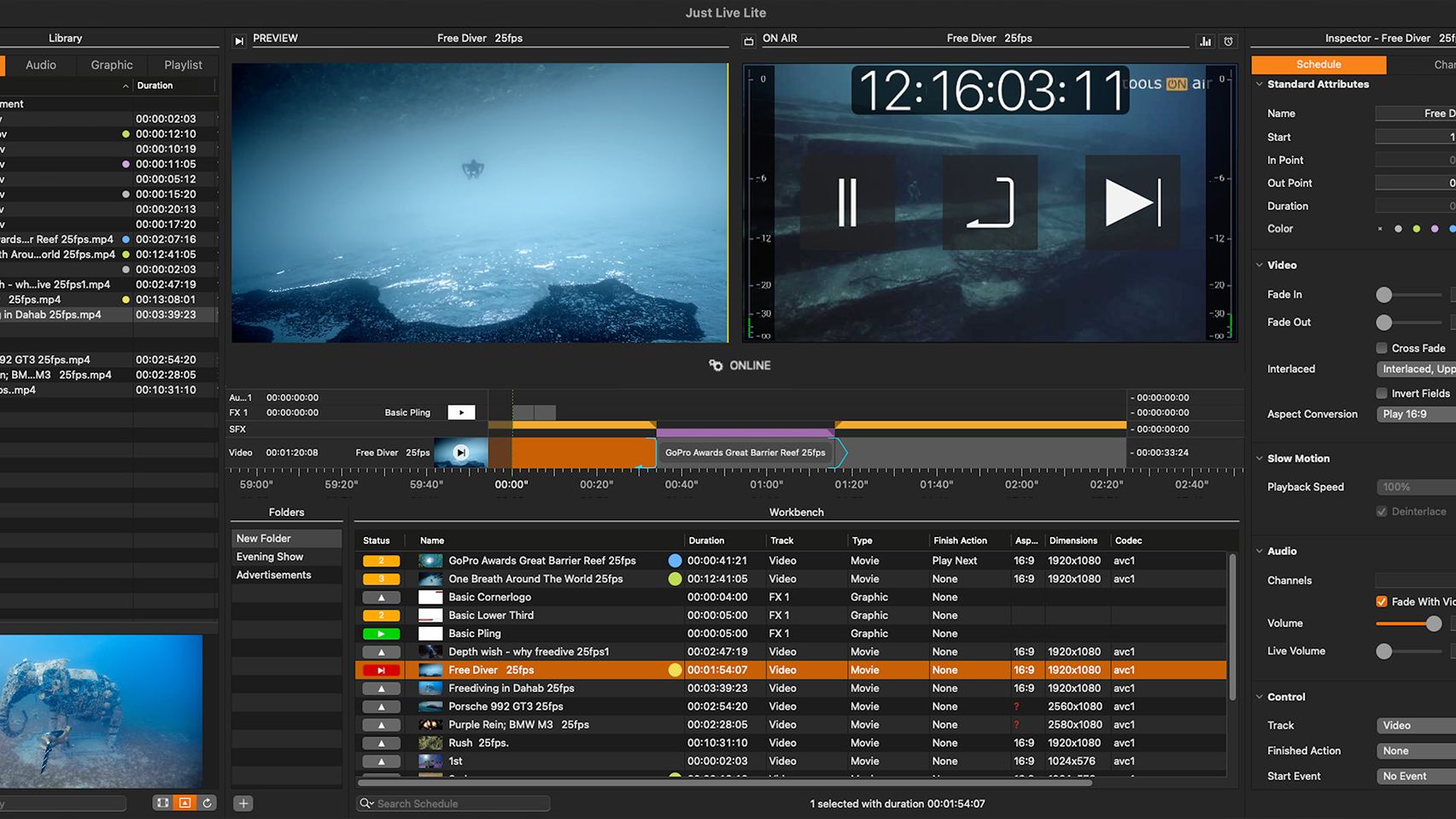Screen dimensions: 1456x819
Task: Select the Evening Show folder
Action: (x=270, y=557)
